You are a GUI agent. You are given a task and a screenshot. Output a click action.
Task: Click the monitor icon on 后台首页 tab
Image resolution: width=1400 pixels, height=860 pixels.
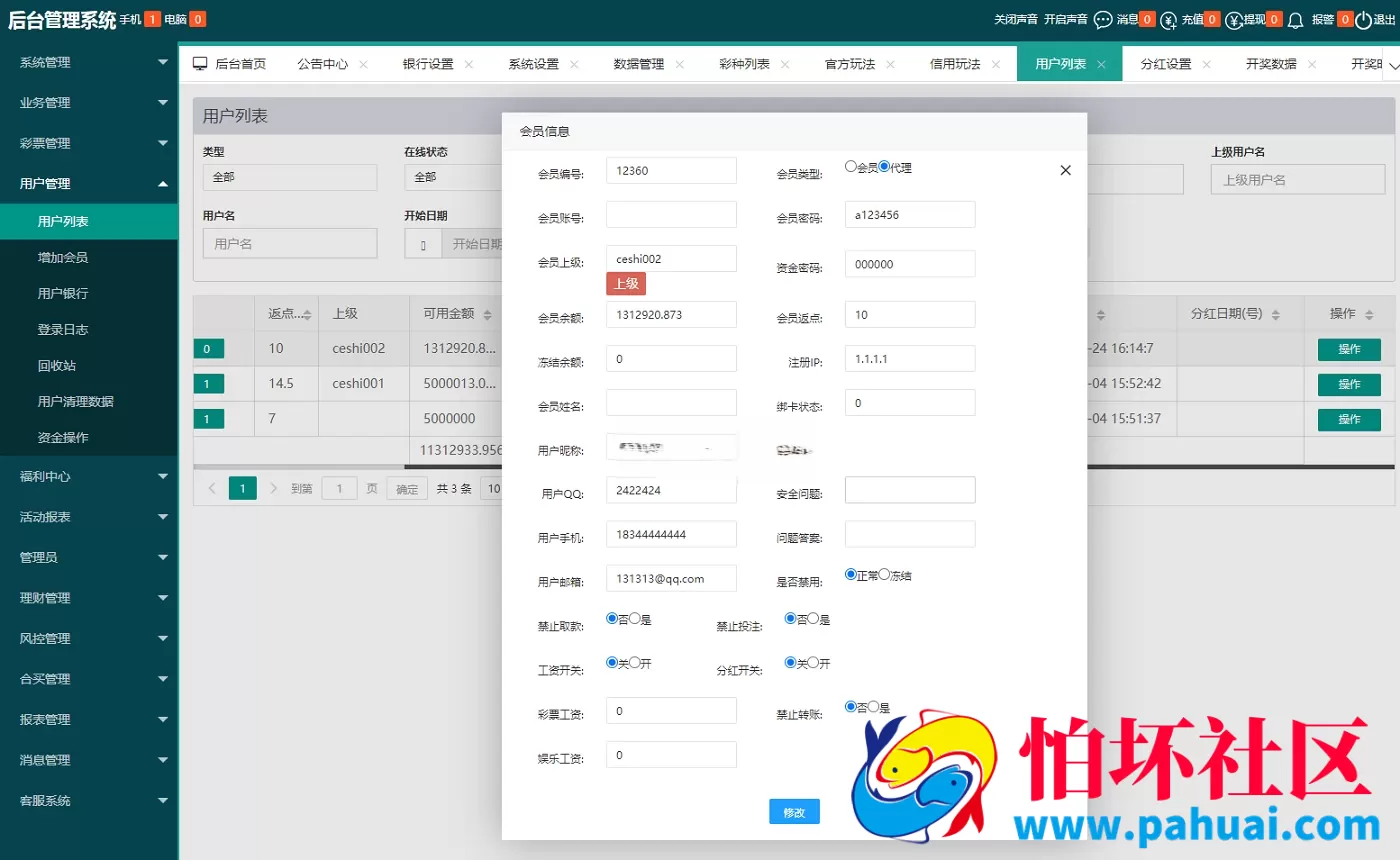tap(200, 63)
